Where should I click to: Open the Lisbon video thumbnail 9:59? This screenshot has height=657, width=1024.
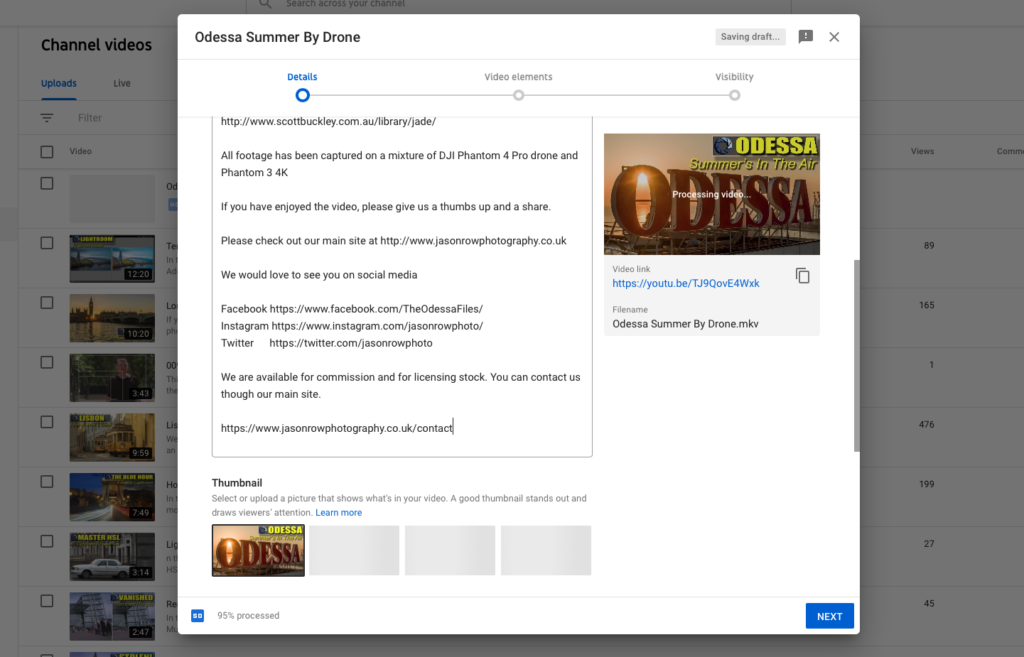(x=112, y=438)
